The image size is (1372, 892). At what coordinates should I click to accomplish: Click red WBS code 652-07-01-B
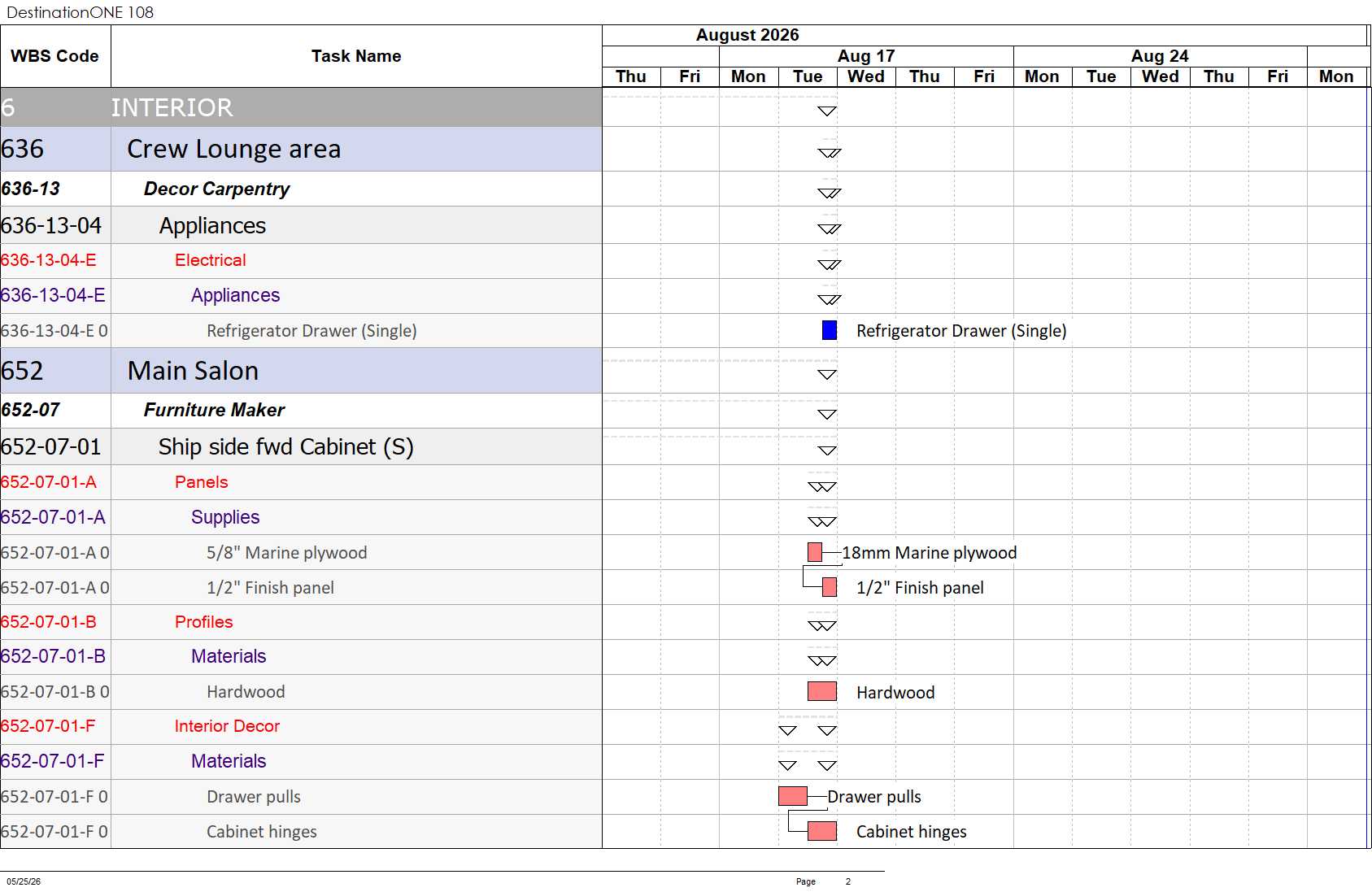(x=48, y=622)
